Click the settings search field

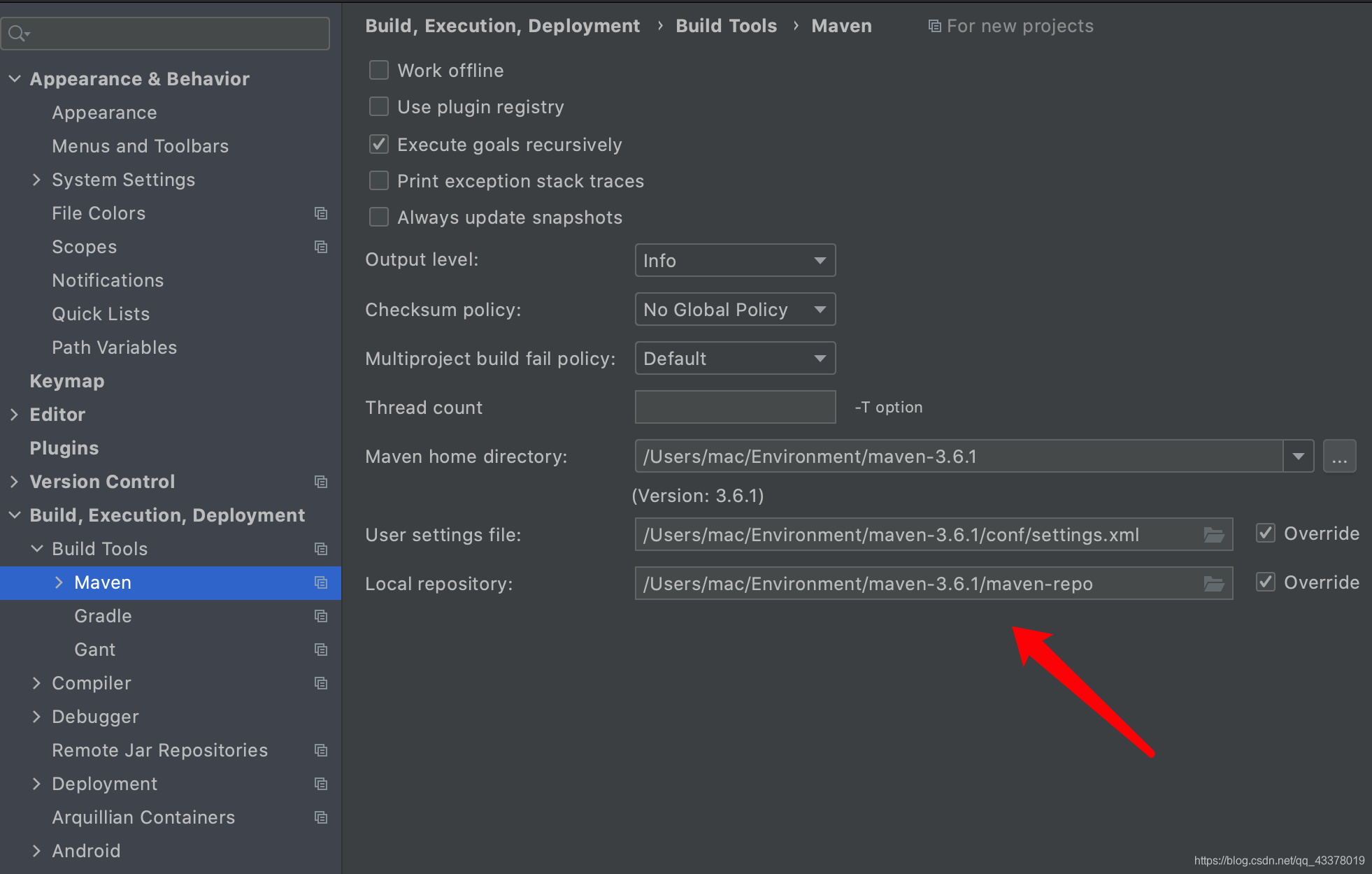click(x=165, y=34)
